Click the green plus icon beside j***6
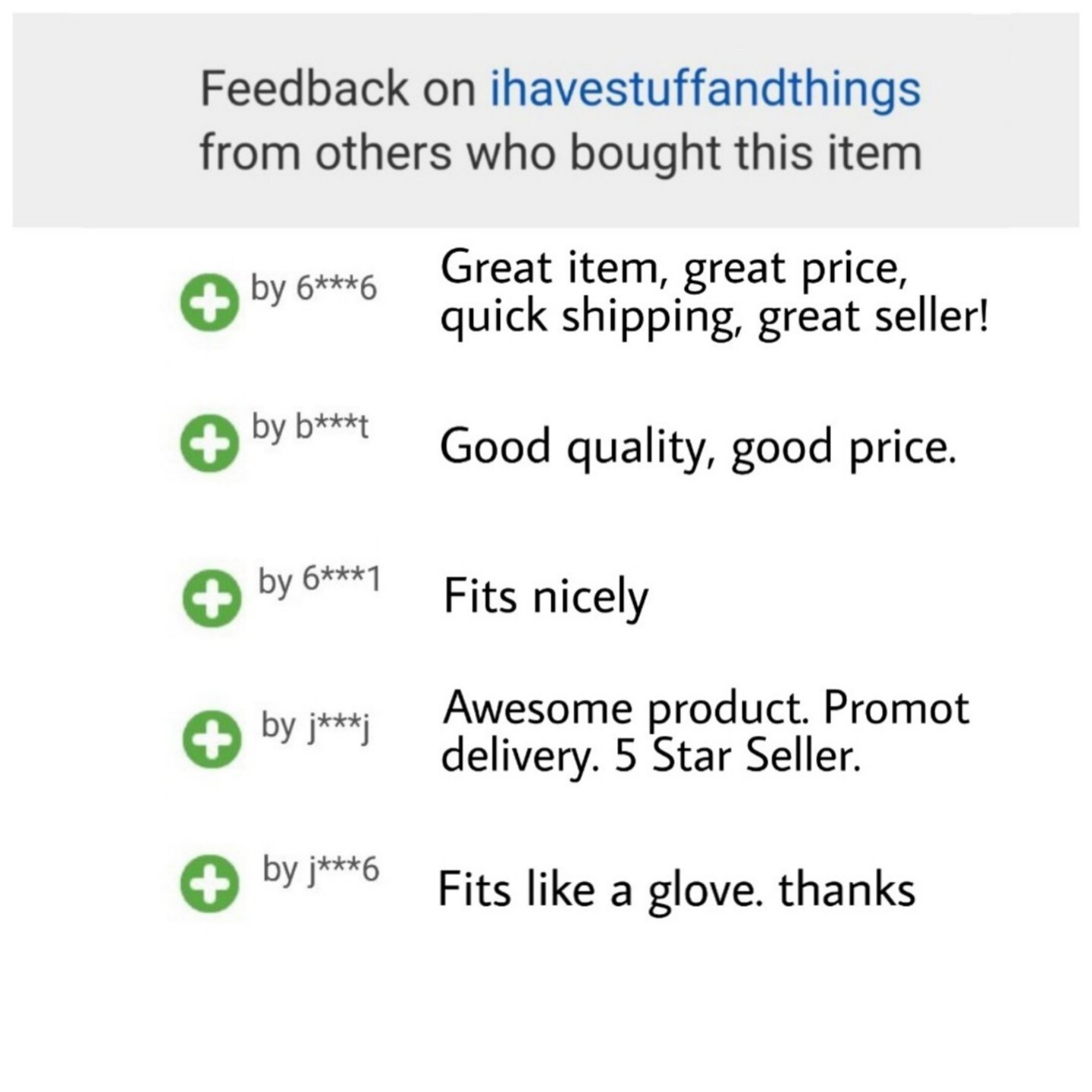1092x1092 pixels. click(210, 882)
